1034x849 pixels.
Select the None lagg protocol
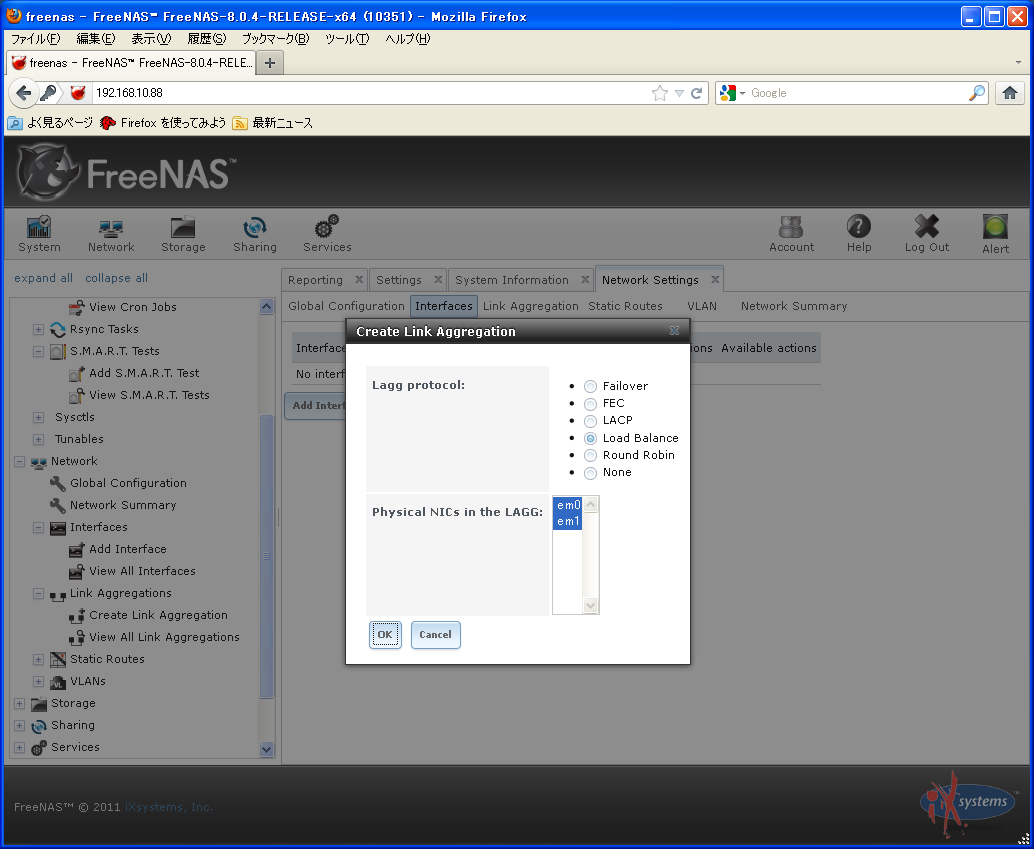pyautogui.click(x=590, y=472)
